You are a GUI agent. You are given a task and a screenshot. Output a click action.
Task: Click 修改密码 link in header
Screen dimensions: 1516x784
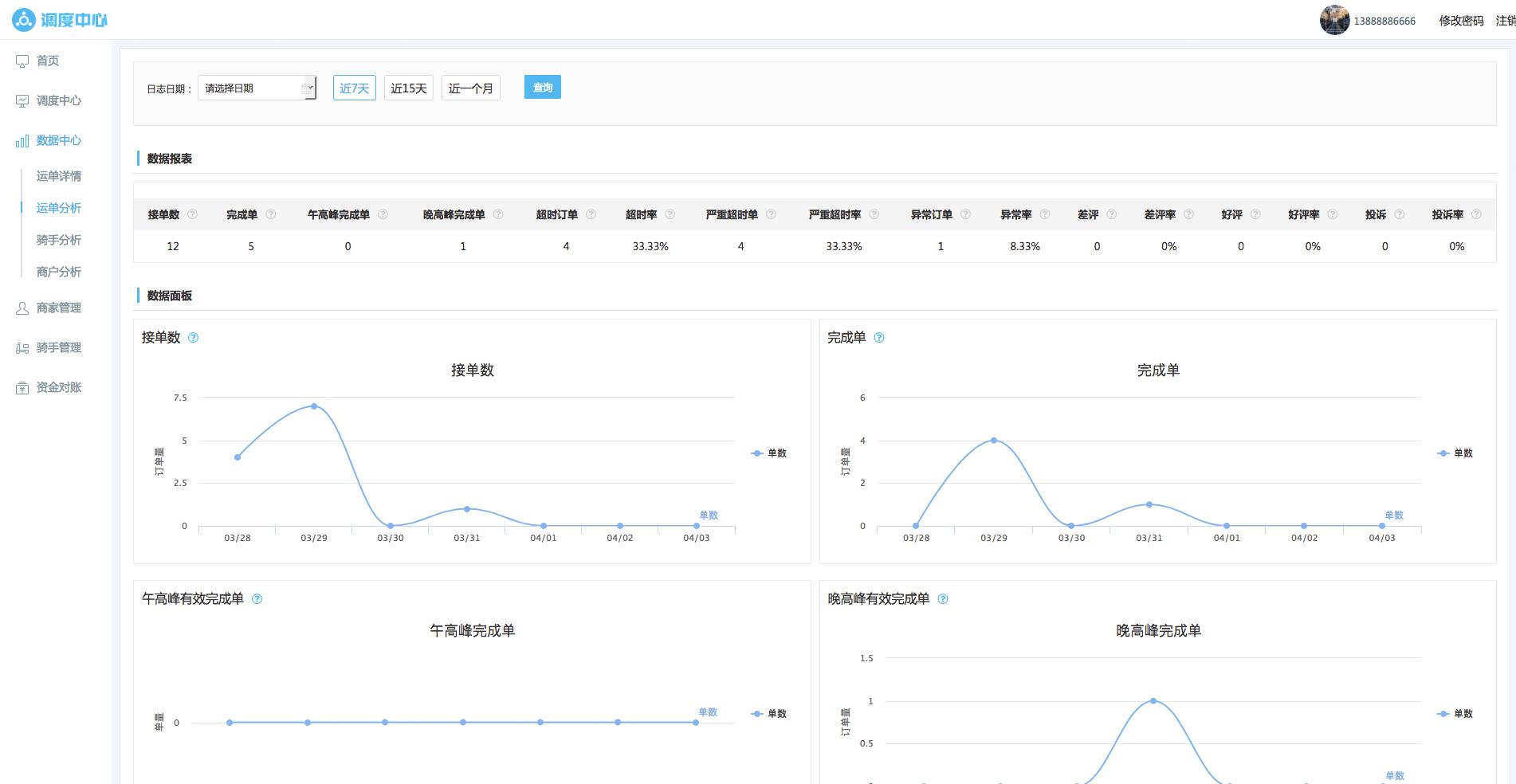(x=1461, y=21)
